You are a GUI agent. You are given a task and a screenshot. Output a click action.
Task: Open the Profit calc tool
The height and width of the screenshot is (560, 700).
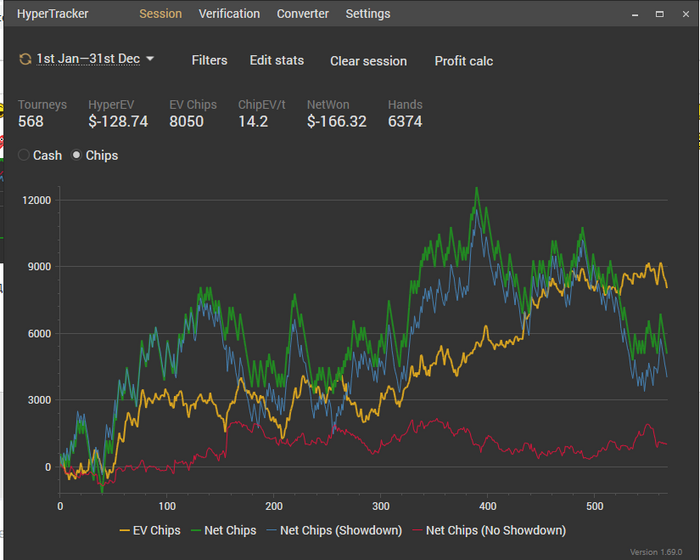(x=464, y=61)
